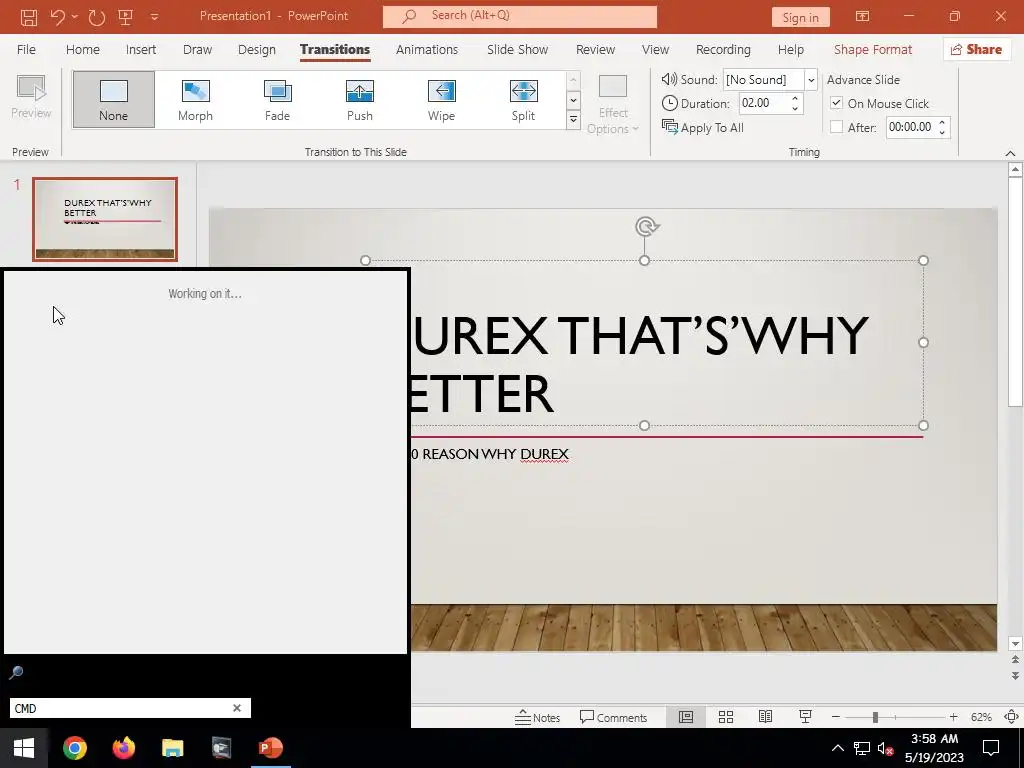Zoom out with the minus button
The height and width of the screenshot is (768, 1024).
click(835, 717)
